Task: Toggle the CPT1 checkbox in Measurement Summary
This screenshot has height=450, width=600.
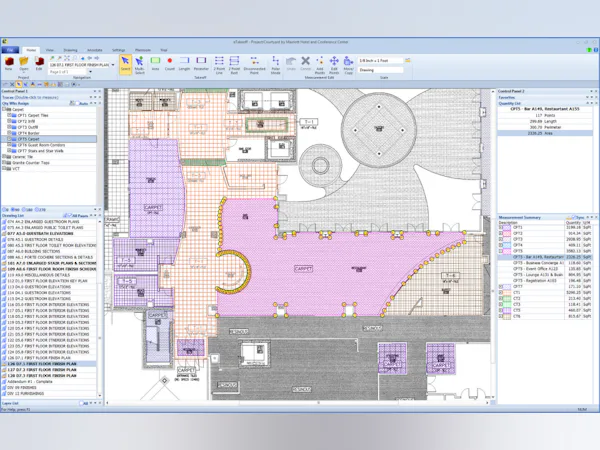Action: click(x=501, y=227)
